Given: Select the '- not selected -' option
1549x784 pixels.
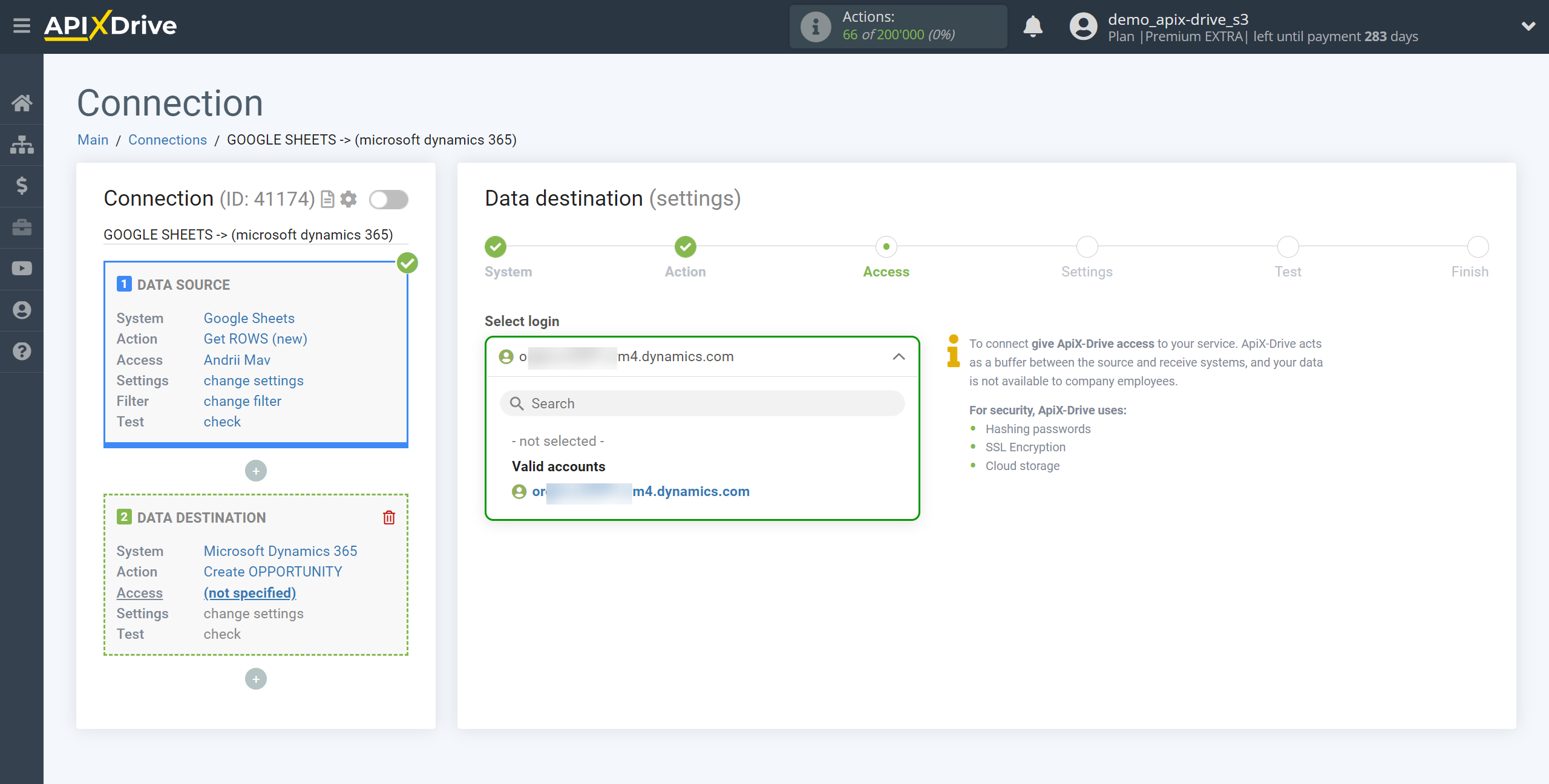Looking at the screenshot, I should coord(558,442).
